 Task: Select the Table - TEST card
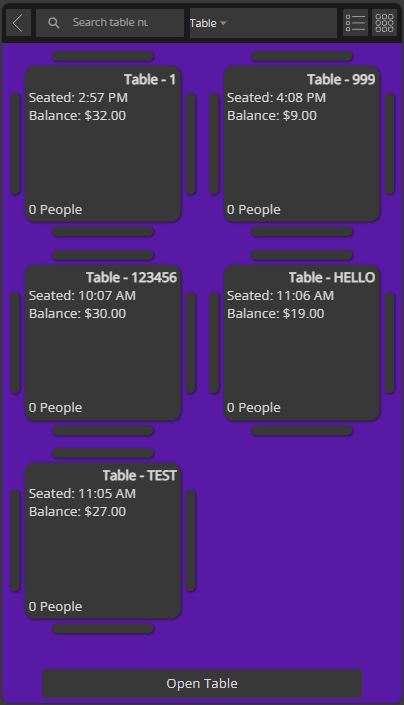pyautogui.click(x=103, y=541)
